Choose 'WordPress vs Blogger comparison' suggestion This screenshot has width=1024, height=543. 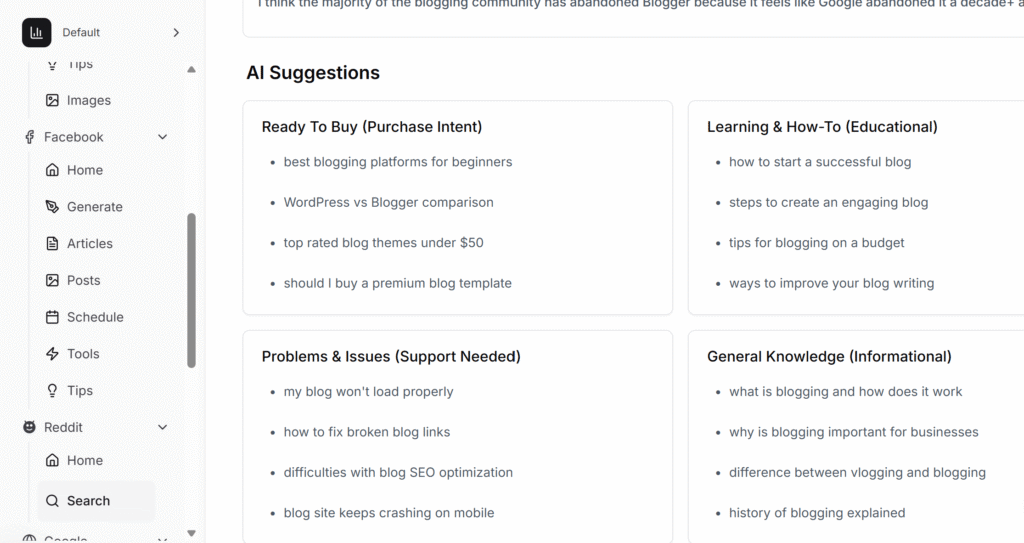[388, 202]
